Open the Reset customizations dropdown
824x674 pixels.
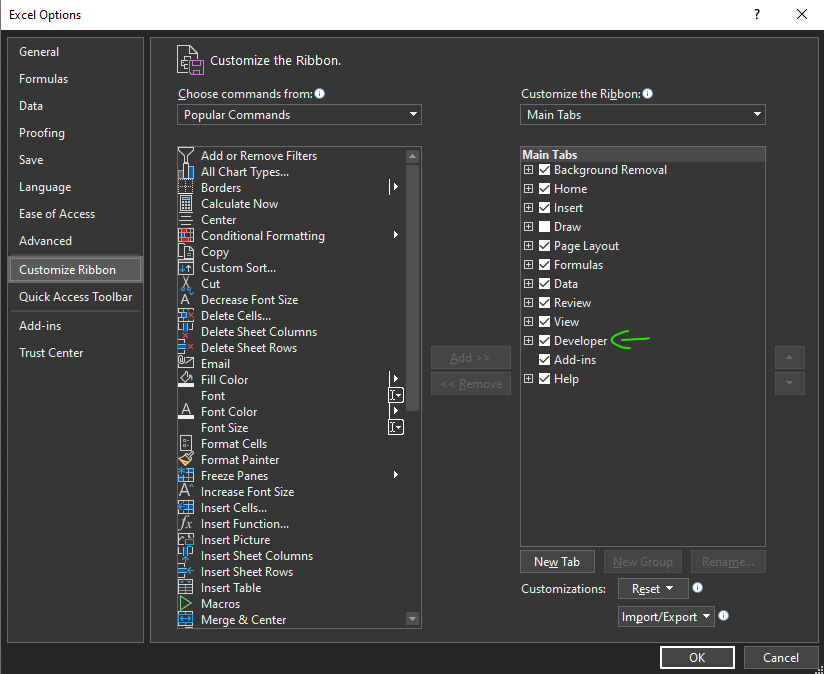tap(653, 588)
